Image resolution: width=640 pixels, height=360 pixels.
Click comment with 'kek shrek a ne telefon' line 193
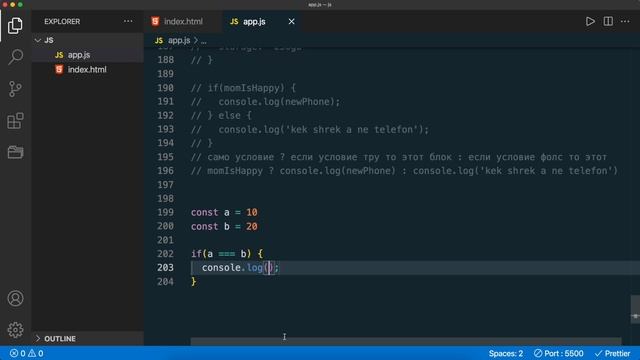pos(310,129)
